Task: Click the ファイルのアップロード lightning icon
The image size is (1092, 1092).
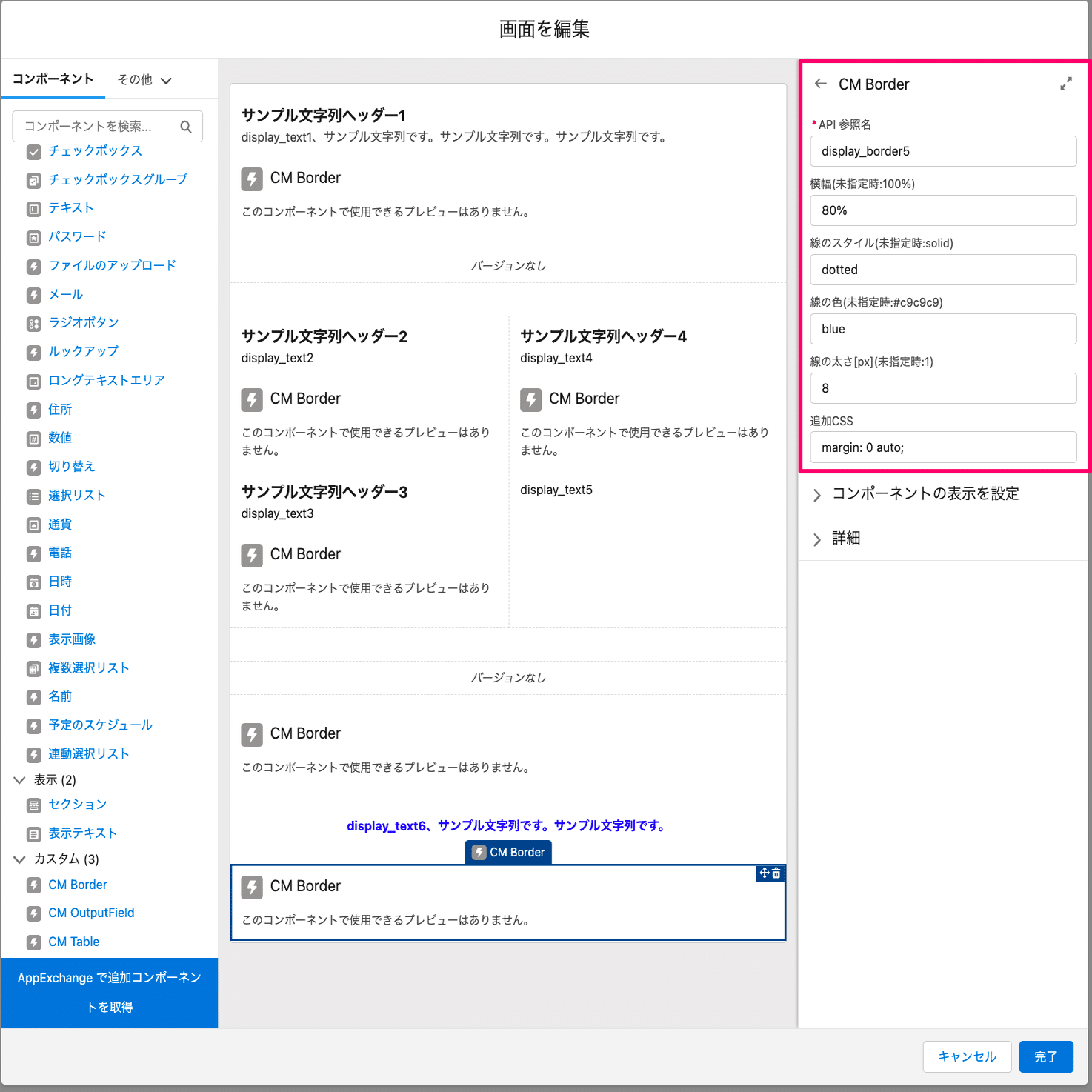Action: click(x=33, y=266)
